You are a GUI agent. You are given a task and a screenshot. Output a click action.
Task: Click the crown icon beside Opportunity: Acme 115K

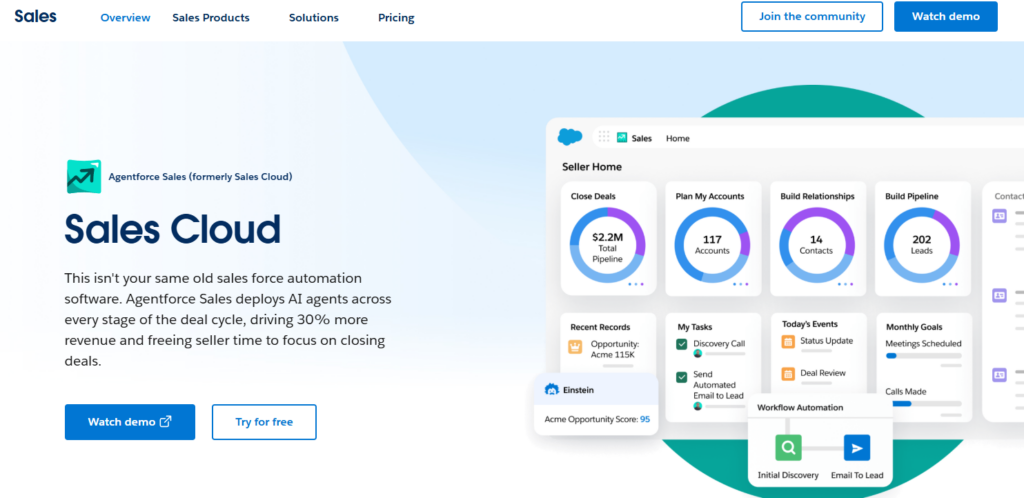(x=575, y=347)
